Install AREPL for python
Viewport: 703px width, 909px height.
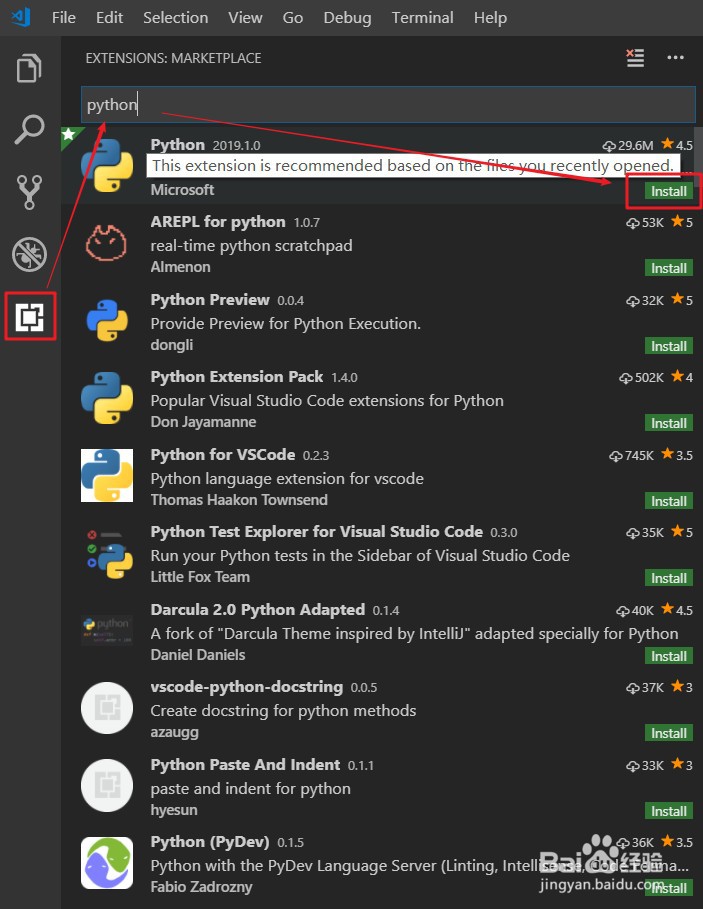[x=669, y=268]
